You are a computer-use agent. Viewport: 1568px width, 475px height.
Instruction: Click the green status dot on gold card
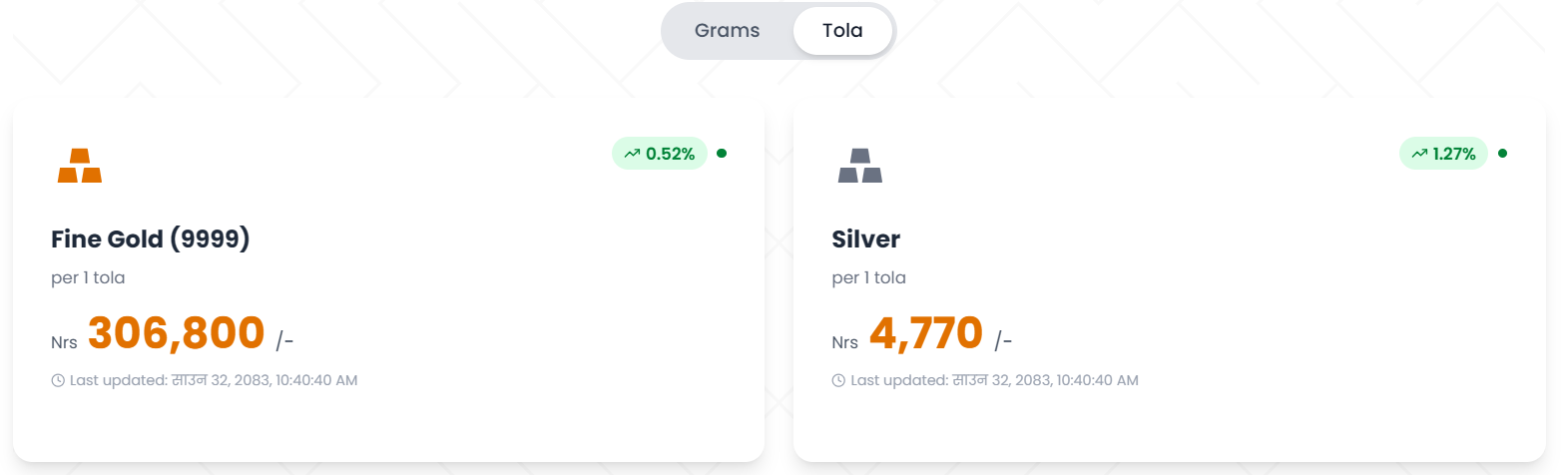click(722, 154)
